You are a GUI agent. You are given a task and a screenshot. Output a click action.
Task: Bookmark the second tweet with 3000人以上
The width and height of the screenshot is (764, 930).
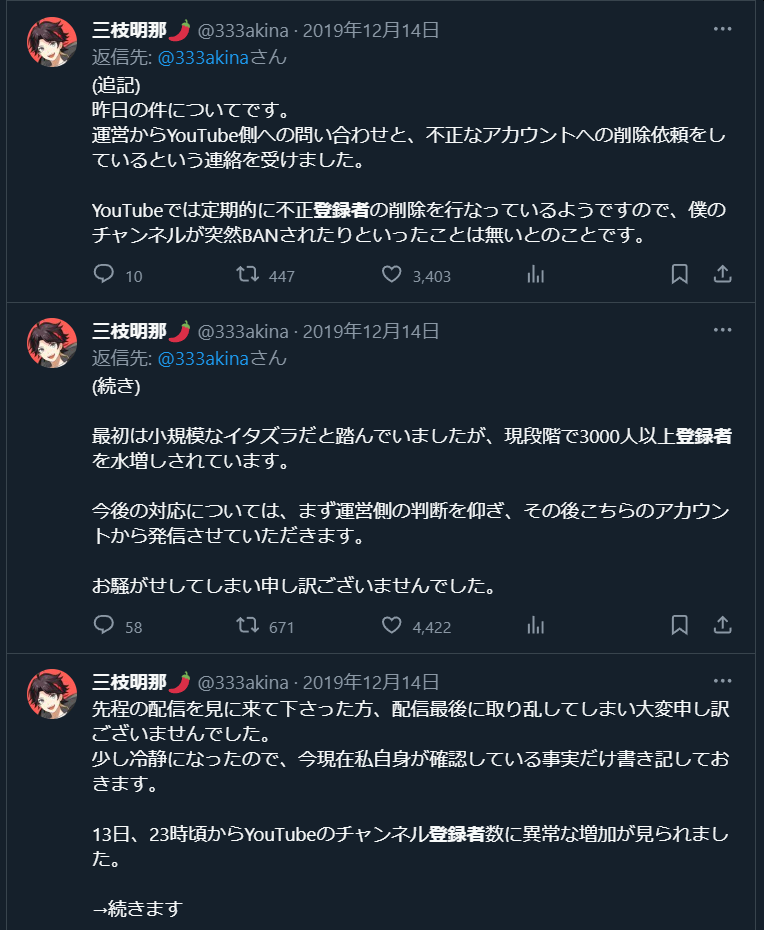click(x=679, y=626)
